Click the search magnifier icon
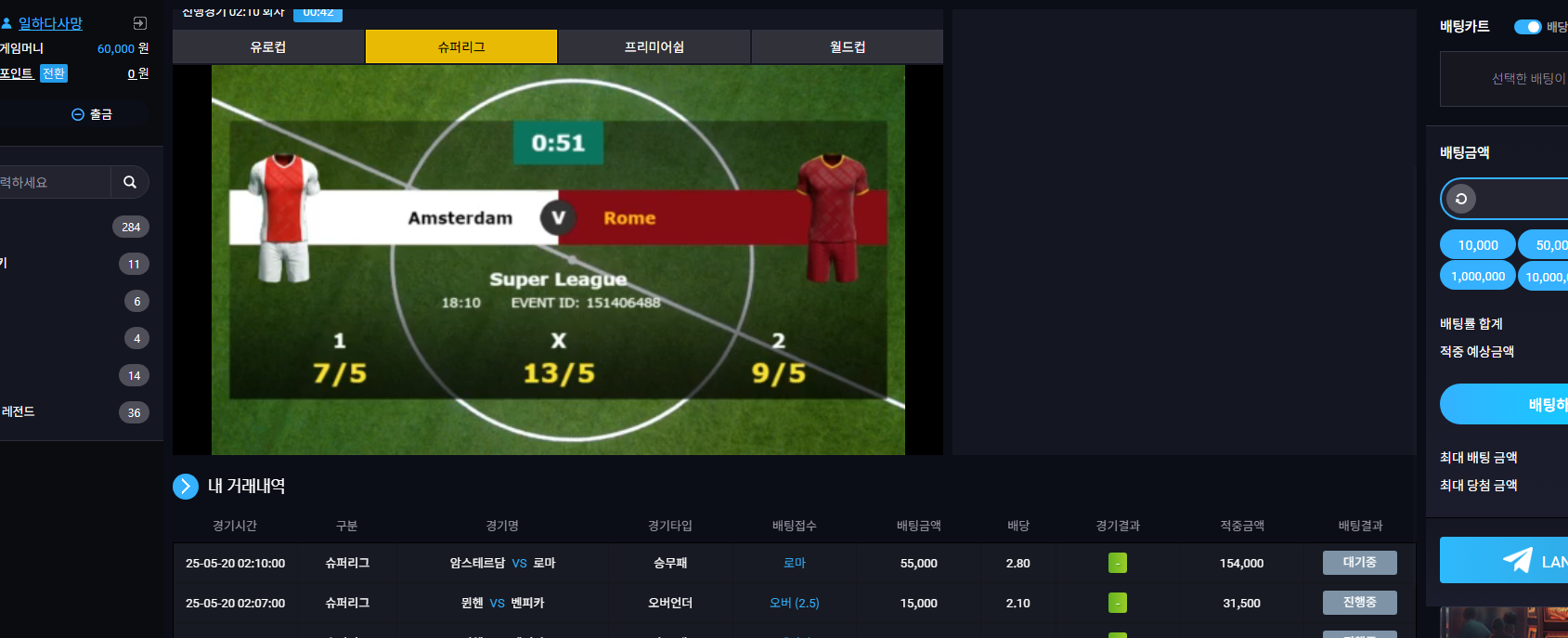Screen dimensions: 1568x638 [x=130, y=182]
